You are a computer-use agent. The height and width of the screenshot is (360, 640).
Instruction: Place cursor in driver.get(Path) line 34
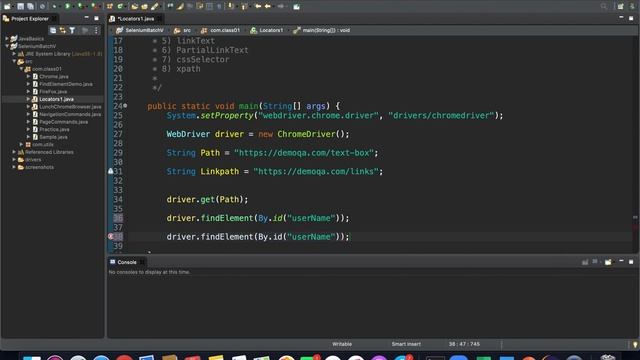[x=207, y=200]
